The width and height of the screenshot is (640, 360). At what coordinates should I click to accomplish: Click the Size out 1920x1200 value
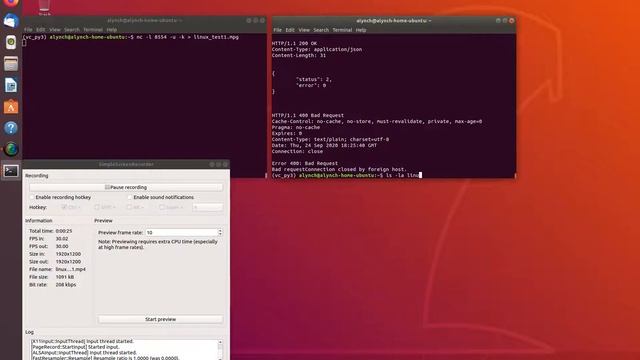[x=68, y=262]
